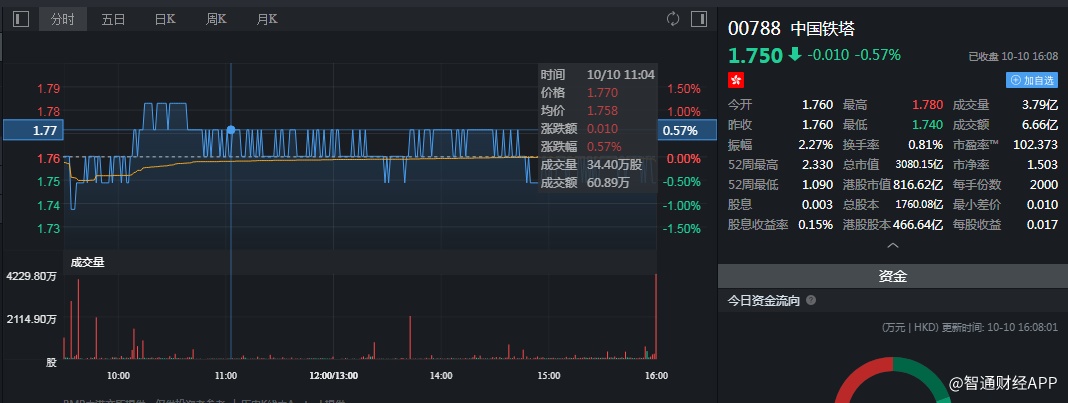The image size is (1068, 403).
Task: Click the 4229.80万 volume axis label
Action: (31, 276)
